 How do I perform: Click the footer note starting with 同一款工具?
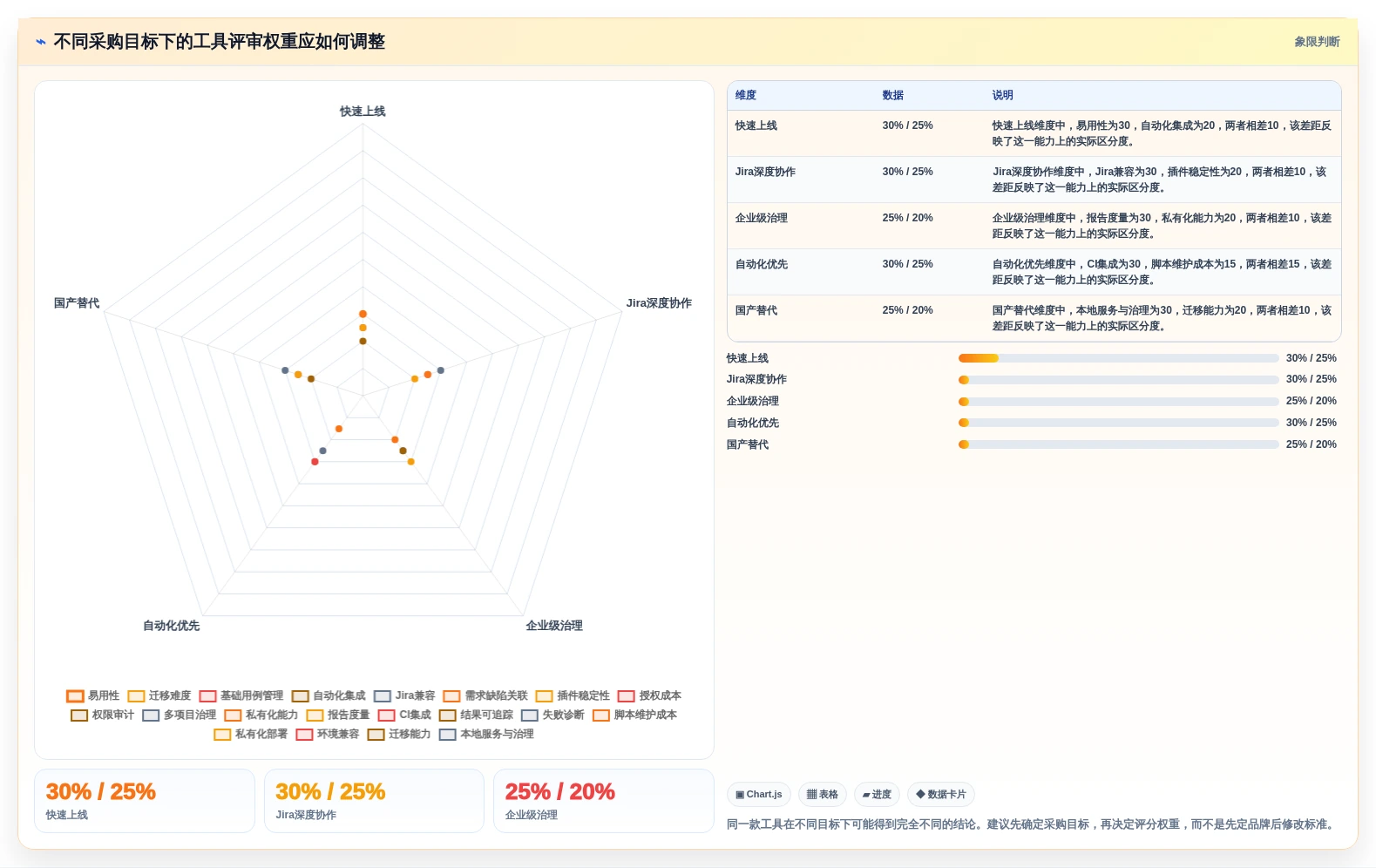[1033, 824]
